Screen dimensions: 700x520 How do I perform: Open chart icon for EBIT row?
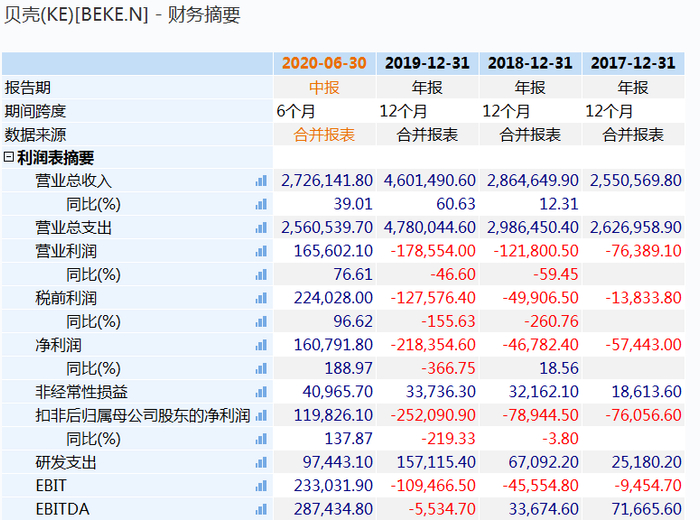tap(261, 486)
